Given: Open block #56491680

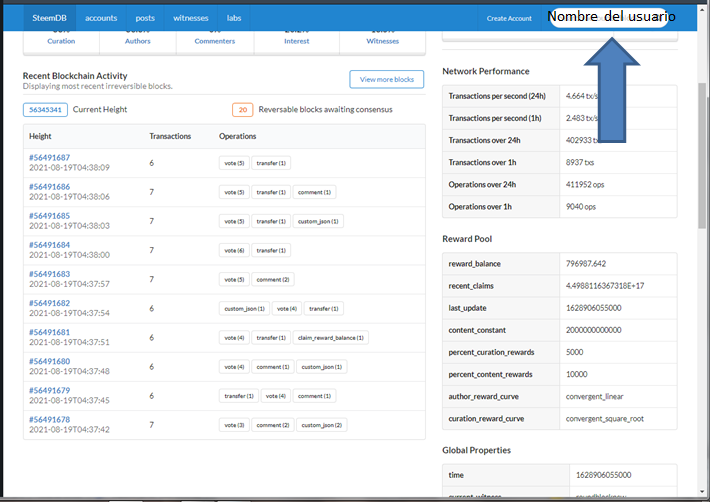Looking at the screenshot, I should 49,361.
